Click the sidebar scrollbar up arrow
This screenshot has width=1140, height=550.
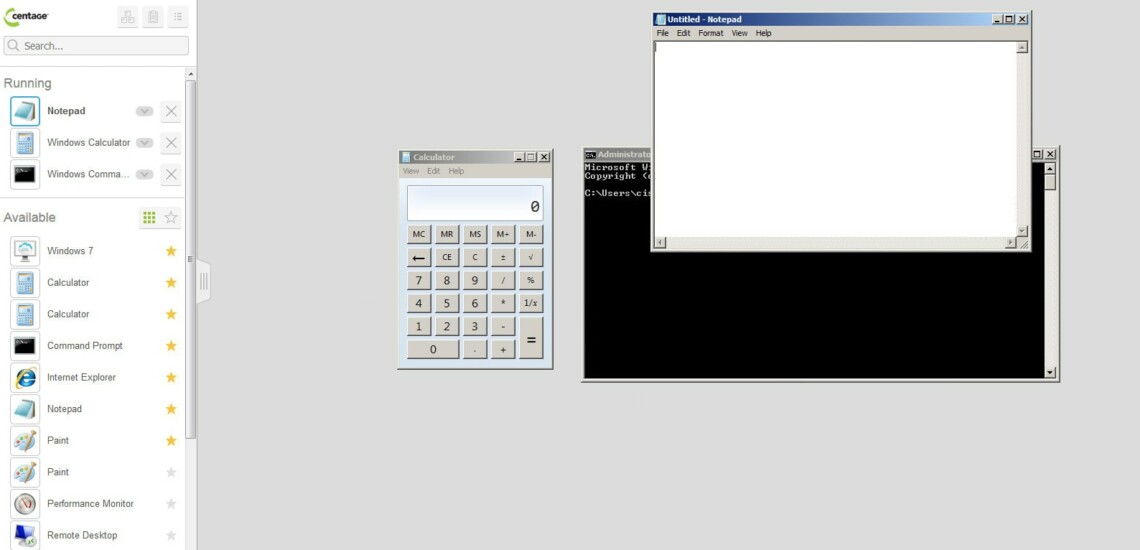tap(190, 74)
